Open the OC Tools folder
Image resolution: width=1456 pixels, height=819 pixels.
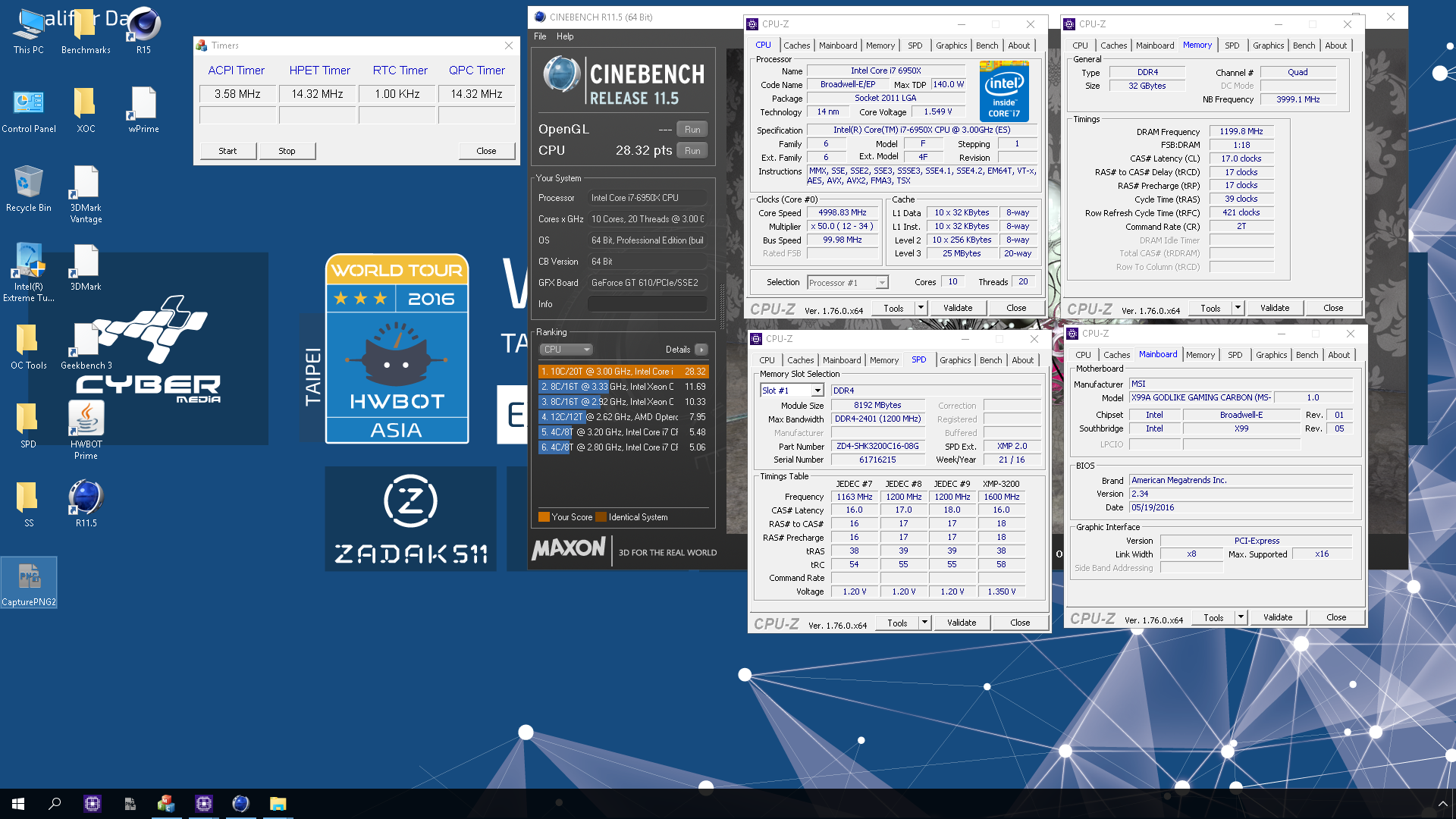29,347
